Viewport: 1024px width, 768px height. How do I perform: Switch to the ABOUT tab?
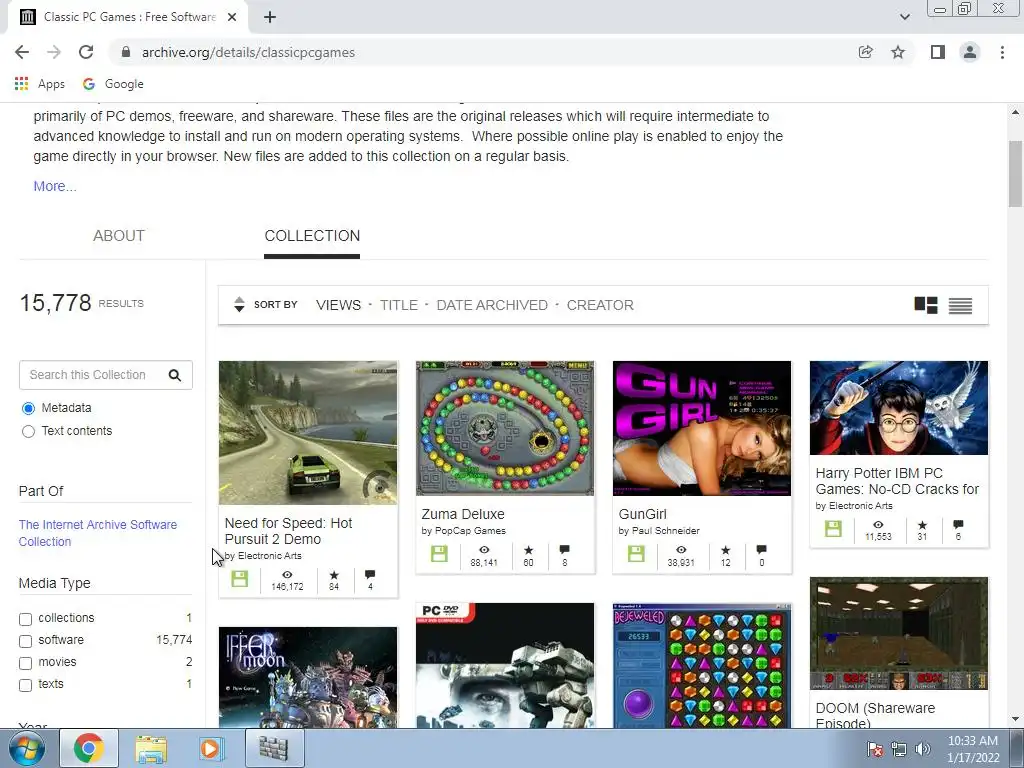(119, 236)
